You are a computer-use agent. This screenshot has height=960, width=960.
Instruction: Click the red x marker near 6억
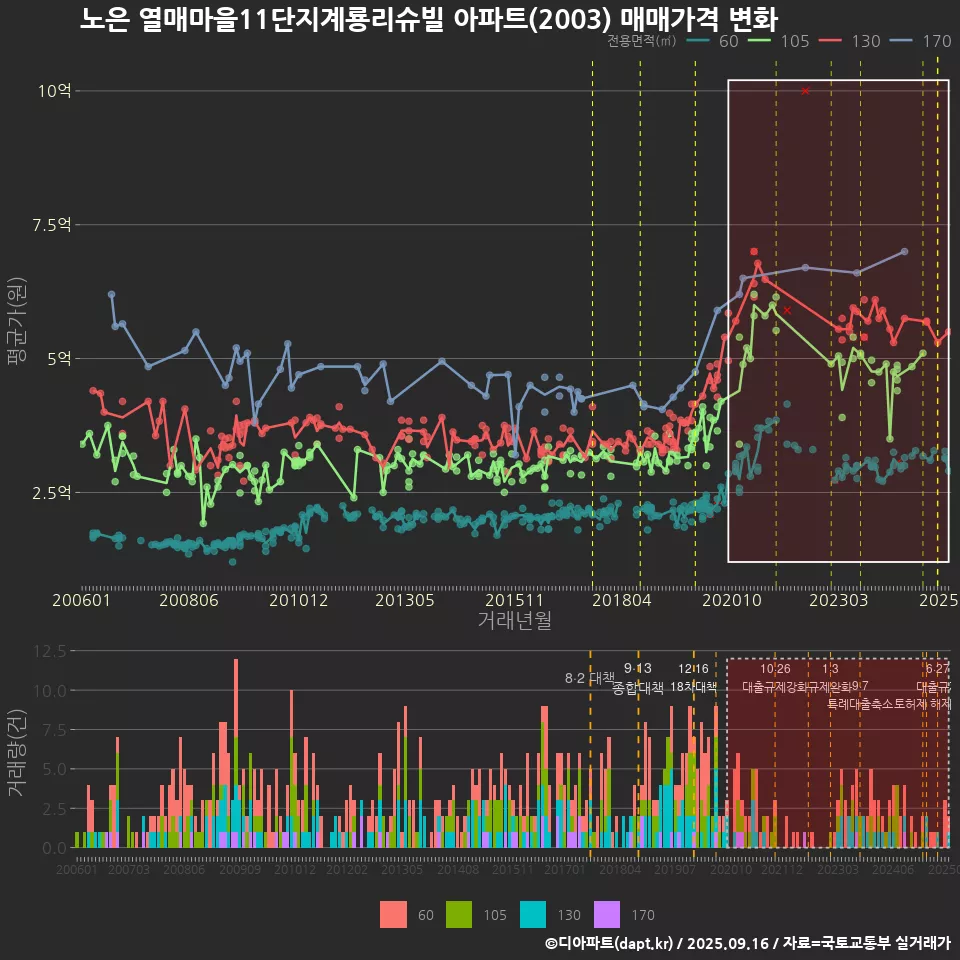click(787, 310)
